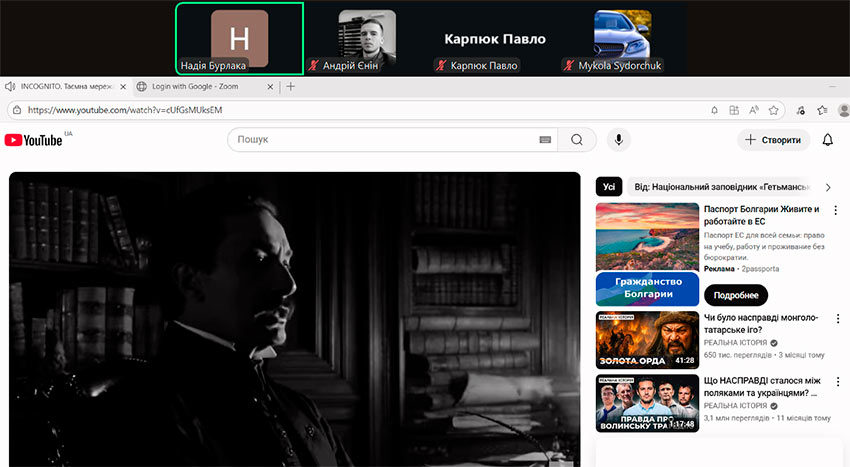
Task: Open a new browser tab with plus button
Action: click(x=291, y=87)
